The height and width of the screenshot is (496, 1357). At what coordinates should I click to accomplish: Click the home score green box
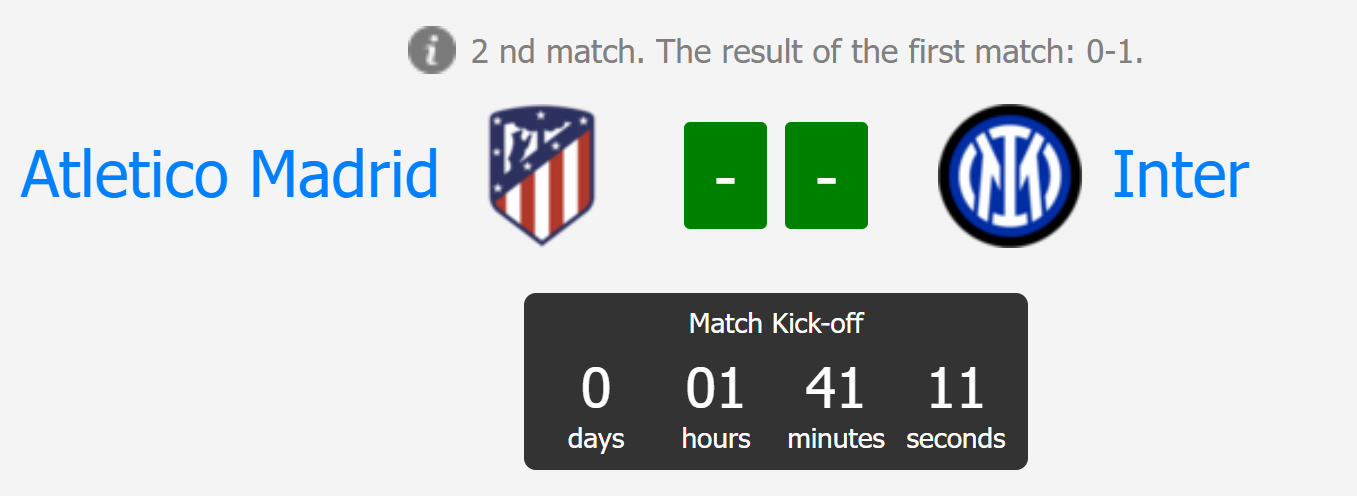point(725,175)
